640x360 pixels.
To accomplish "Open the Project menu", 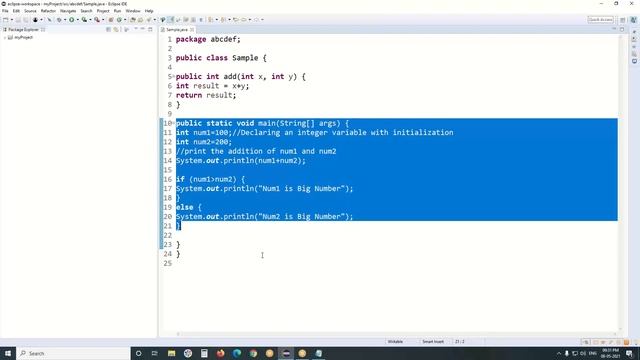I will point(103,11).
